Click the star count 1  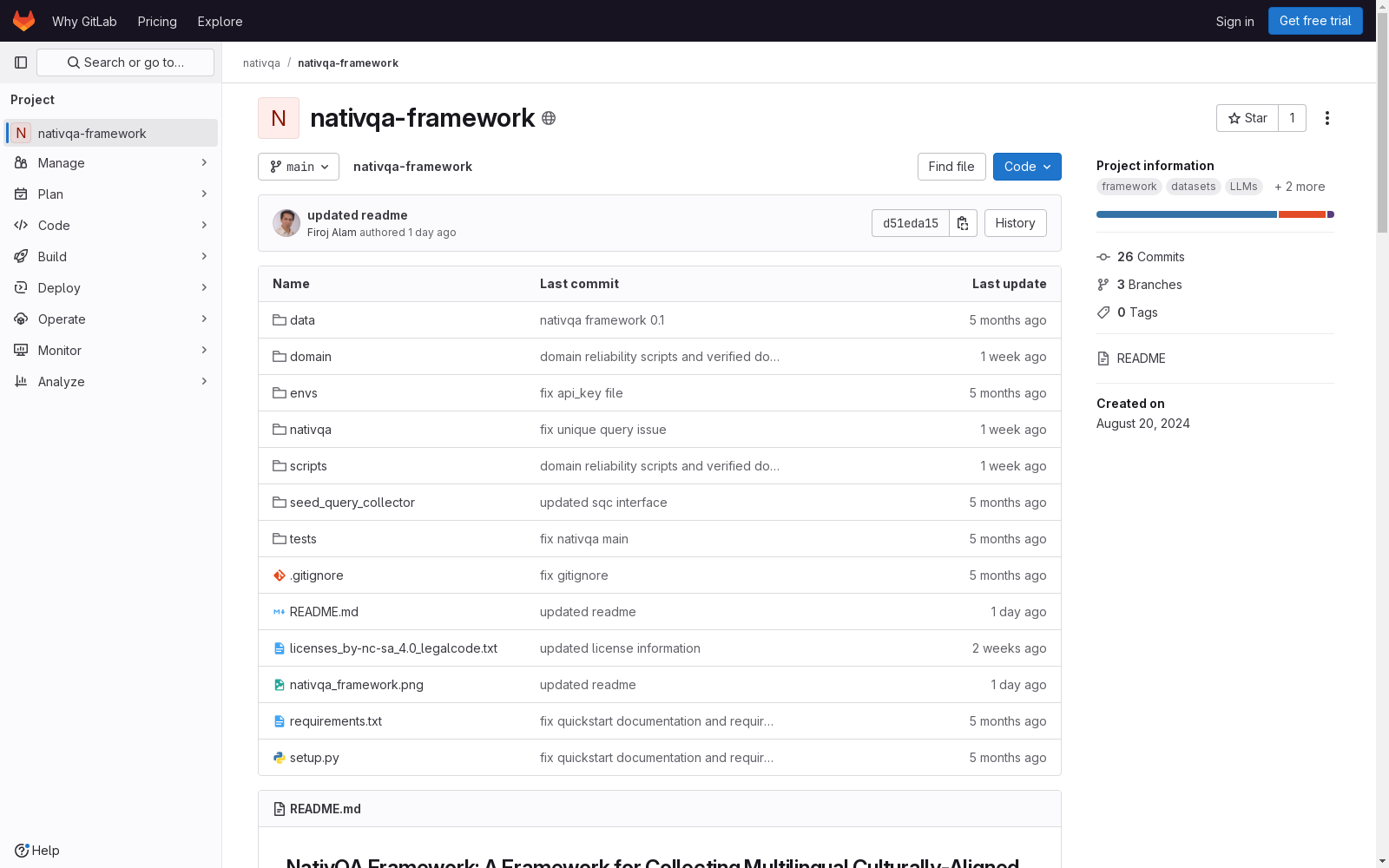(x=1293, y=118)
